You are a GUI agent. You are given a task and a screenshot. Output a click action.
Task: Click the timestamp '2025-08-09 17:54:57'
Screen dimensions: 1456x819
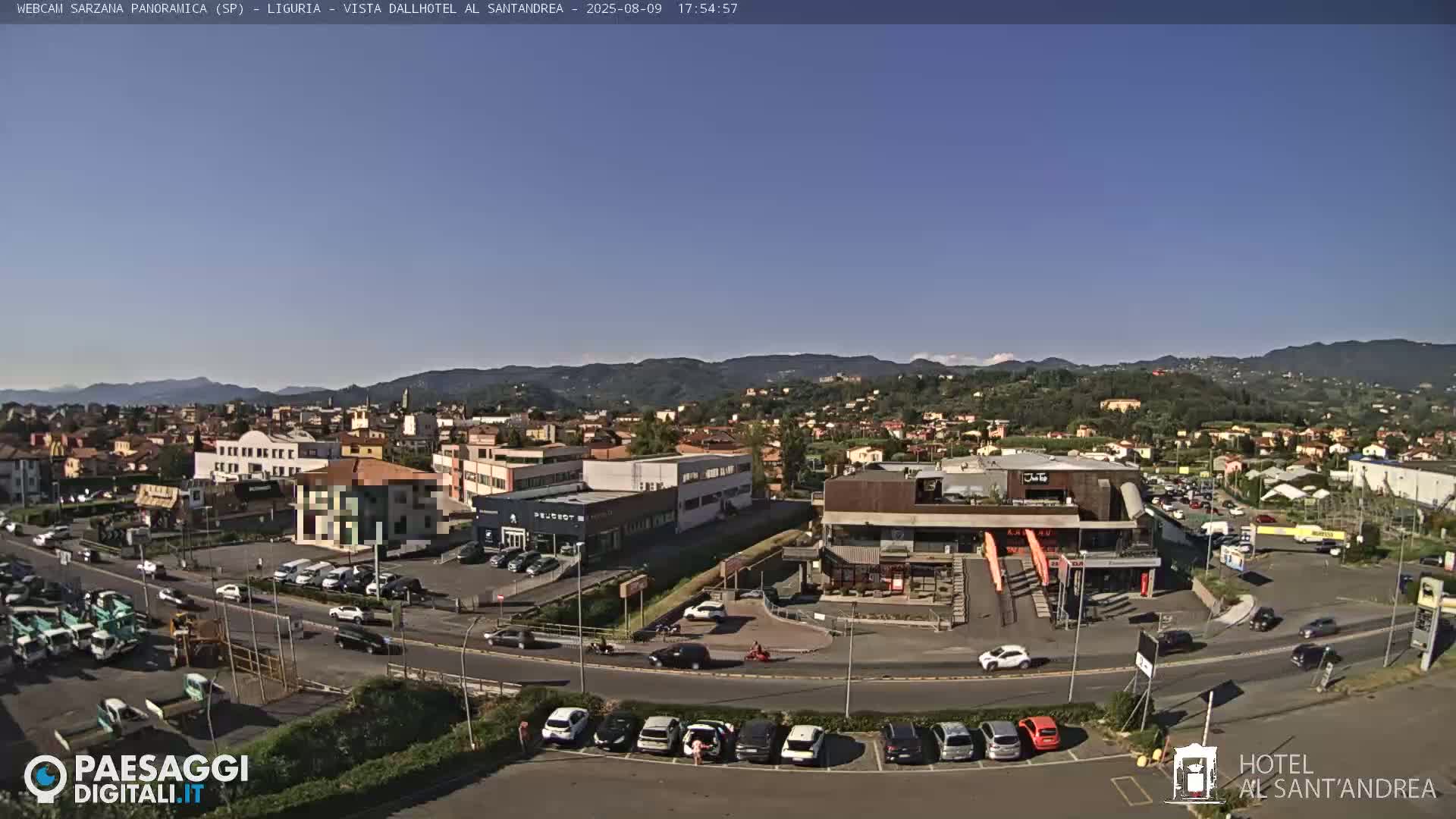[x=661, y=8]
